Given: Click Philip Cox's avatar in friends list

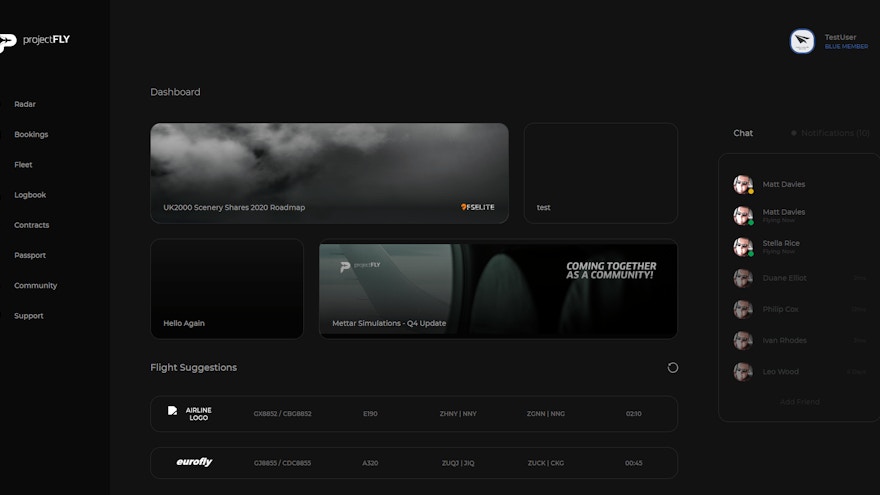Looking at the screenshot, I should 743,309.
